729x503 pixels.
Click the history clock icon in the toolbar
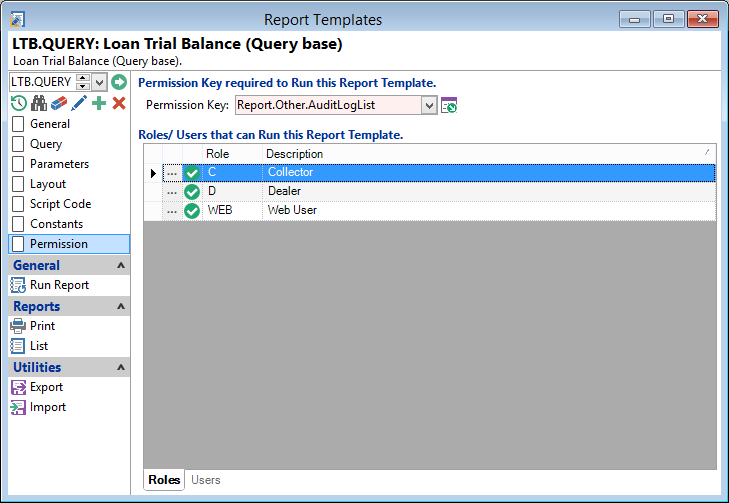(18, 103)
